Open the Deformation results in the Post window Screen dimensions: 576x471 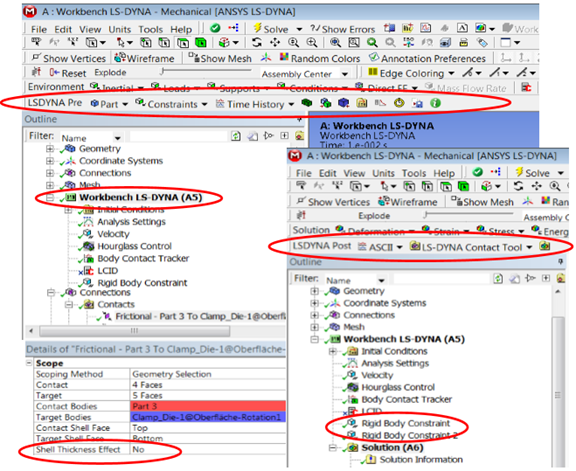pos(375,231)
